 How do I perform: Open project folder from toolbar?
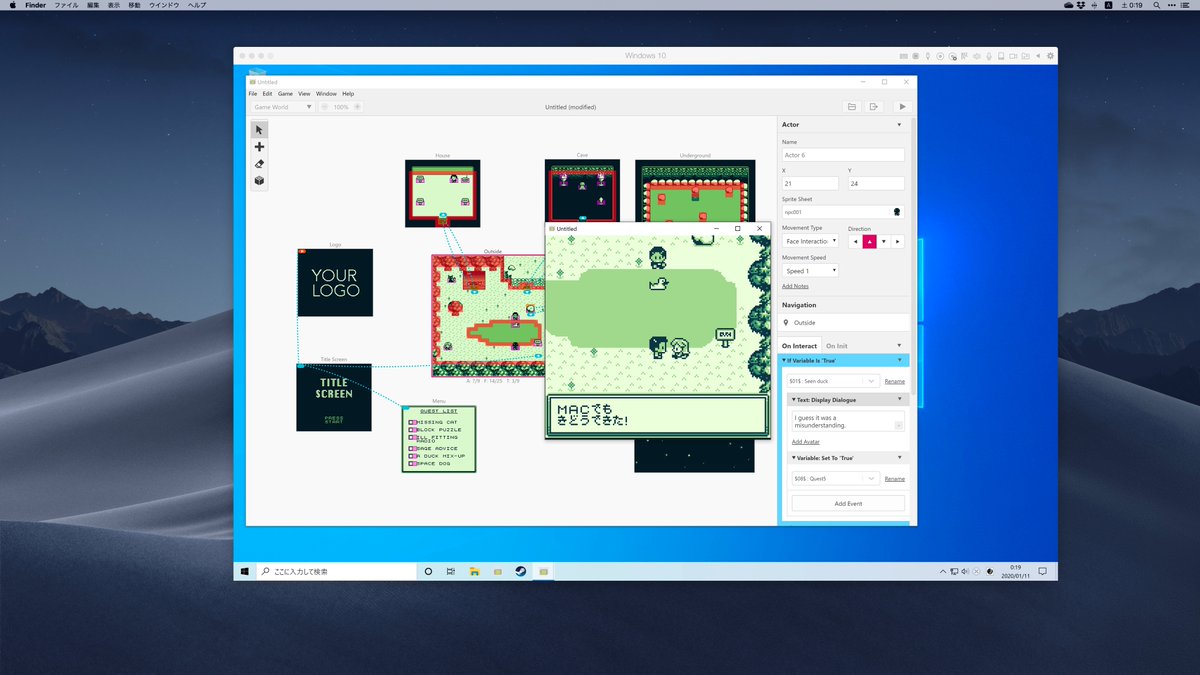851,107
